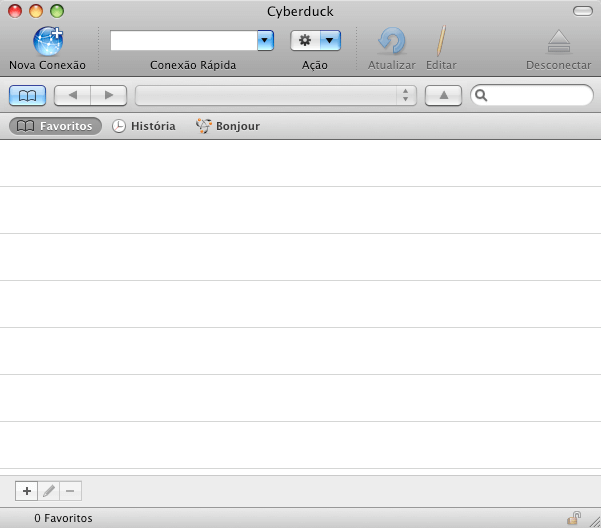Click the '0 Favoritos' status text
Image resolution: width=601 pixels, height=528 pixels.
[63, 518]
